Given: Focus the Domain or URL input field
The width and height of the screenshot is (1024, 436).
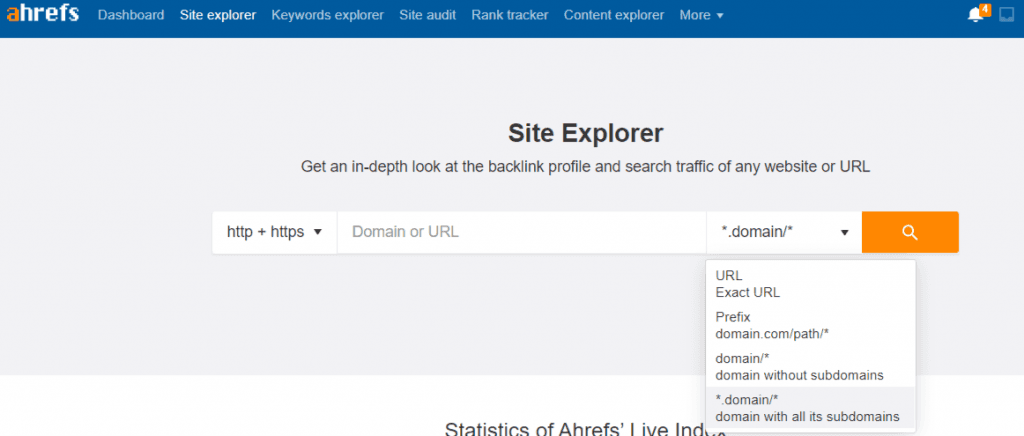Looking at the screenshot, I should coord(521,232).
